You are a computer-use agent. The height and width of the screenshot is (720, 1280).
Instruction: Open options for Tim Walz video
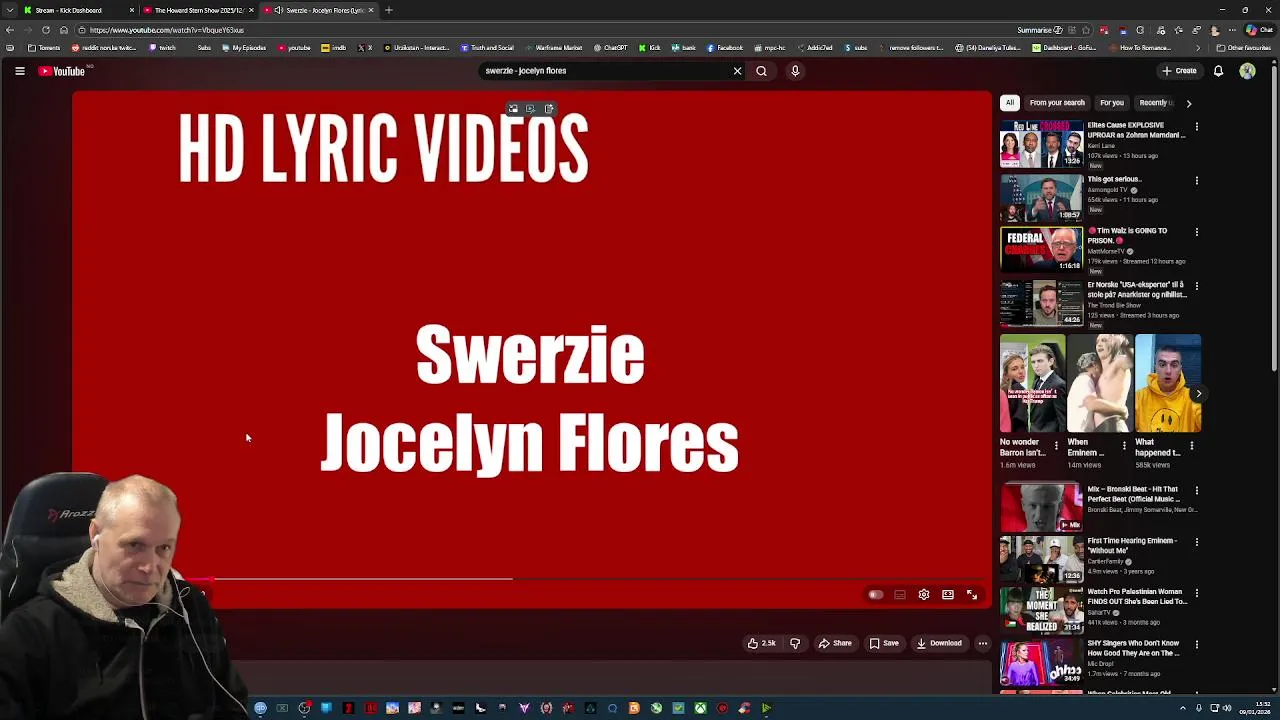pos(1196,232)
